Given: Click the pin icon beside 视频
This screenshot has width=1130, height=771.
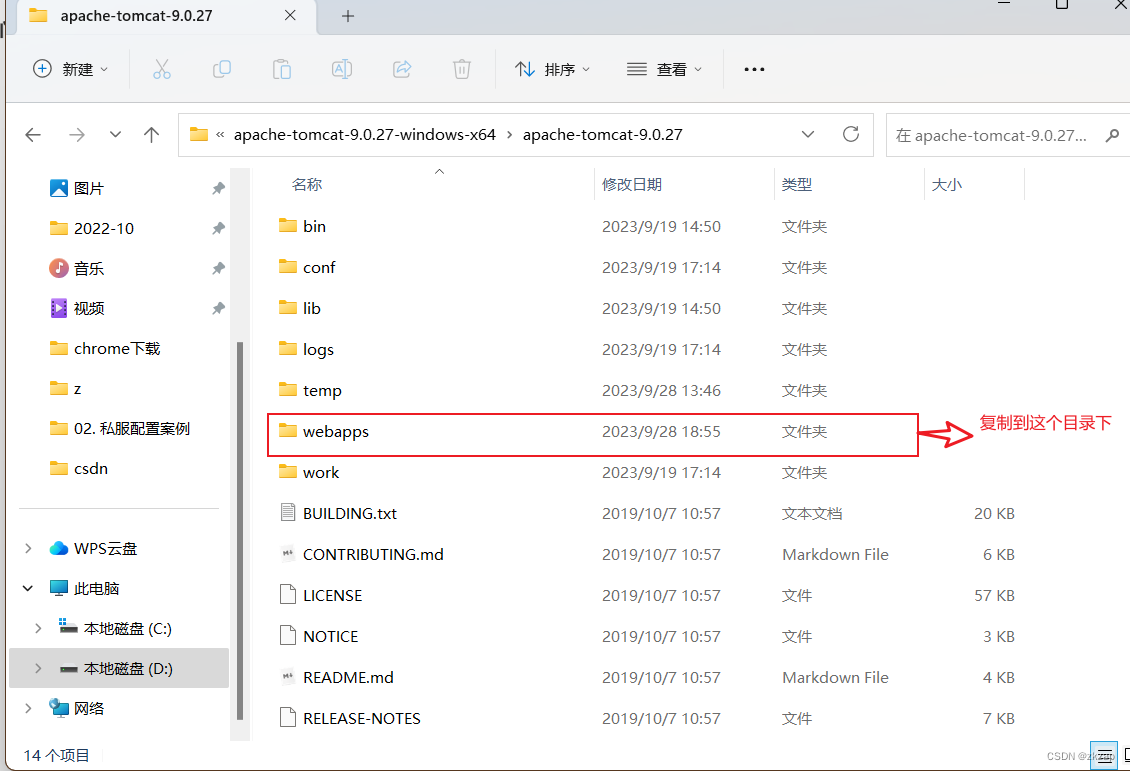Looking at the screenshot, I should coord(218,308).
